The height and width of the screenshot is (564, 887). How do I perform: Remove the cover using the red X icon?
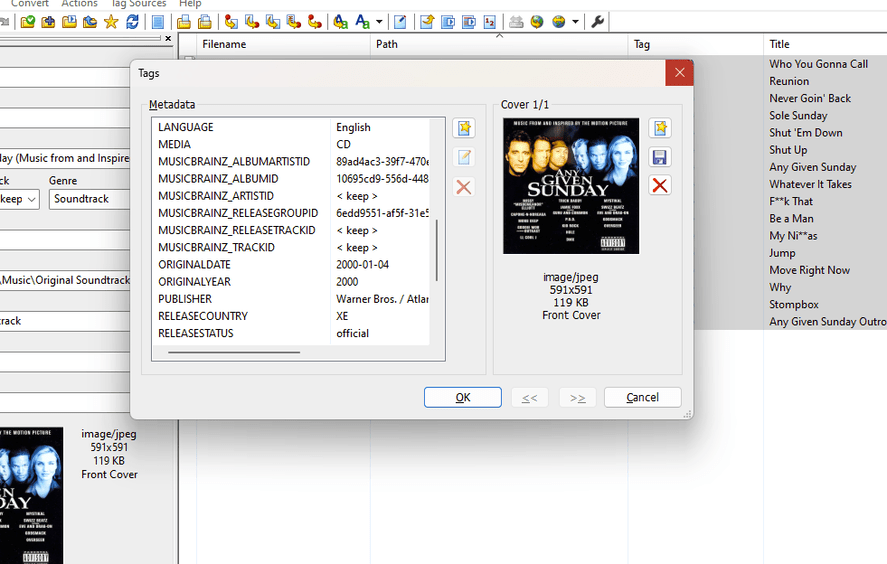(x=660, y=186)
